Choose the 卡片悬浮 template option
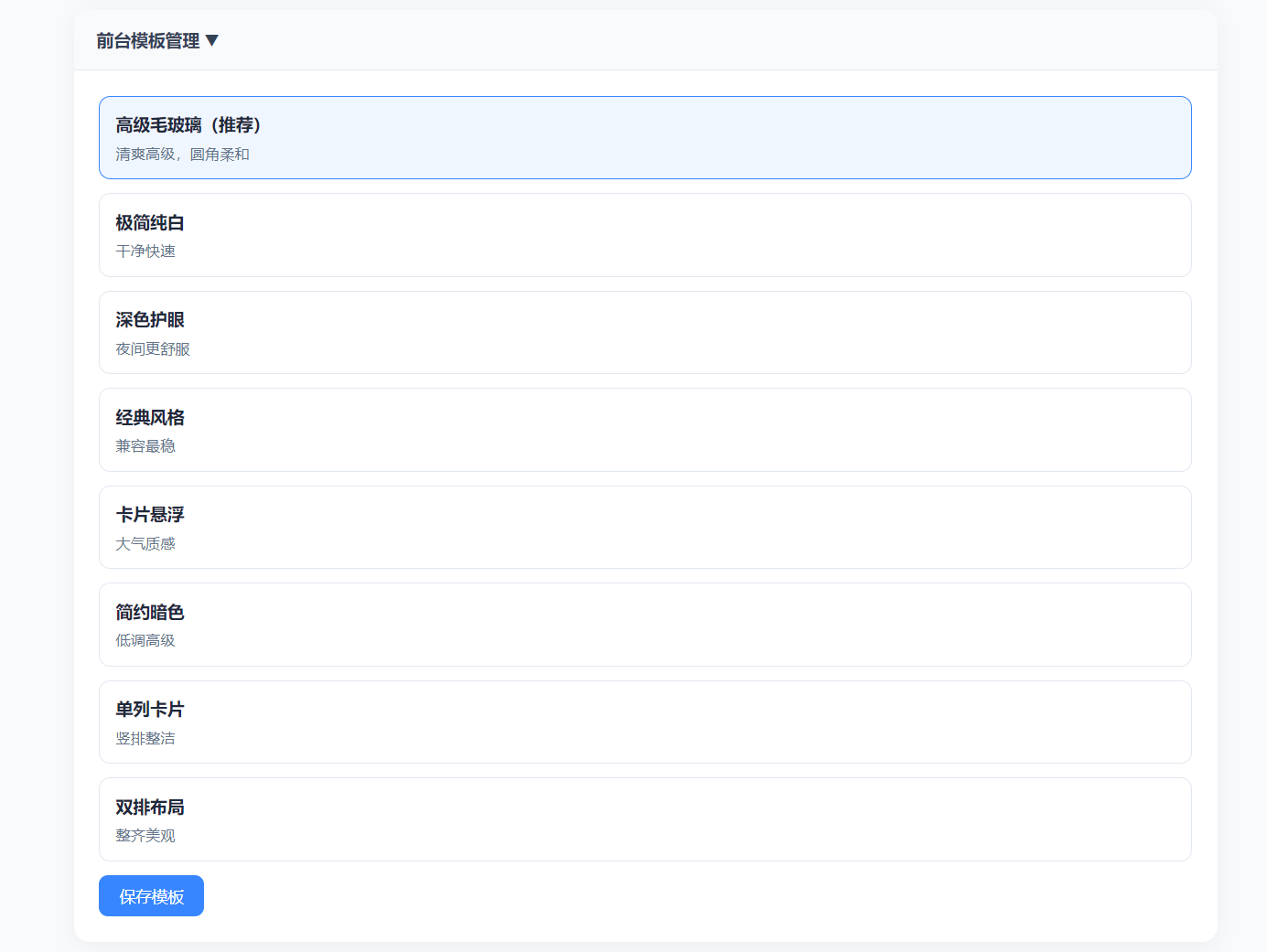 (x=645, y=527)
